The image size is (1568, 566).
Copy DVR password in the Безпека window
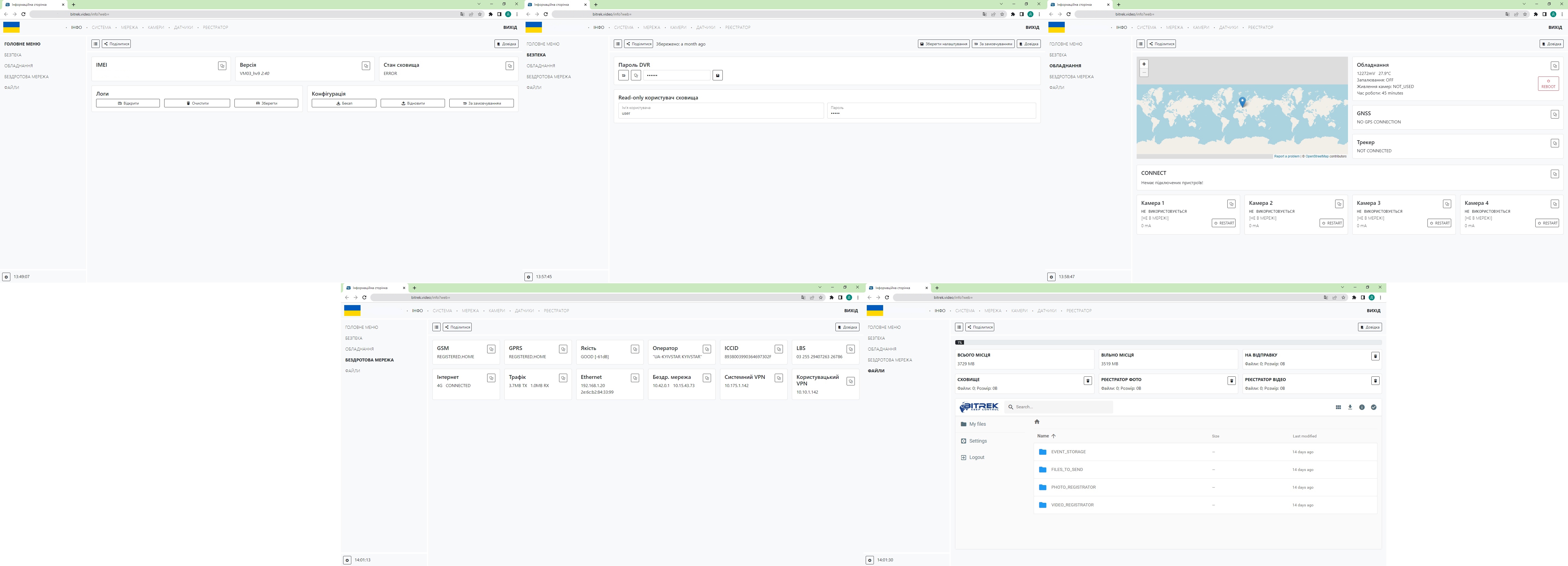tap(636, 75)
